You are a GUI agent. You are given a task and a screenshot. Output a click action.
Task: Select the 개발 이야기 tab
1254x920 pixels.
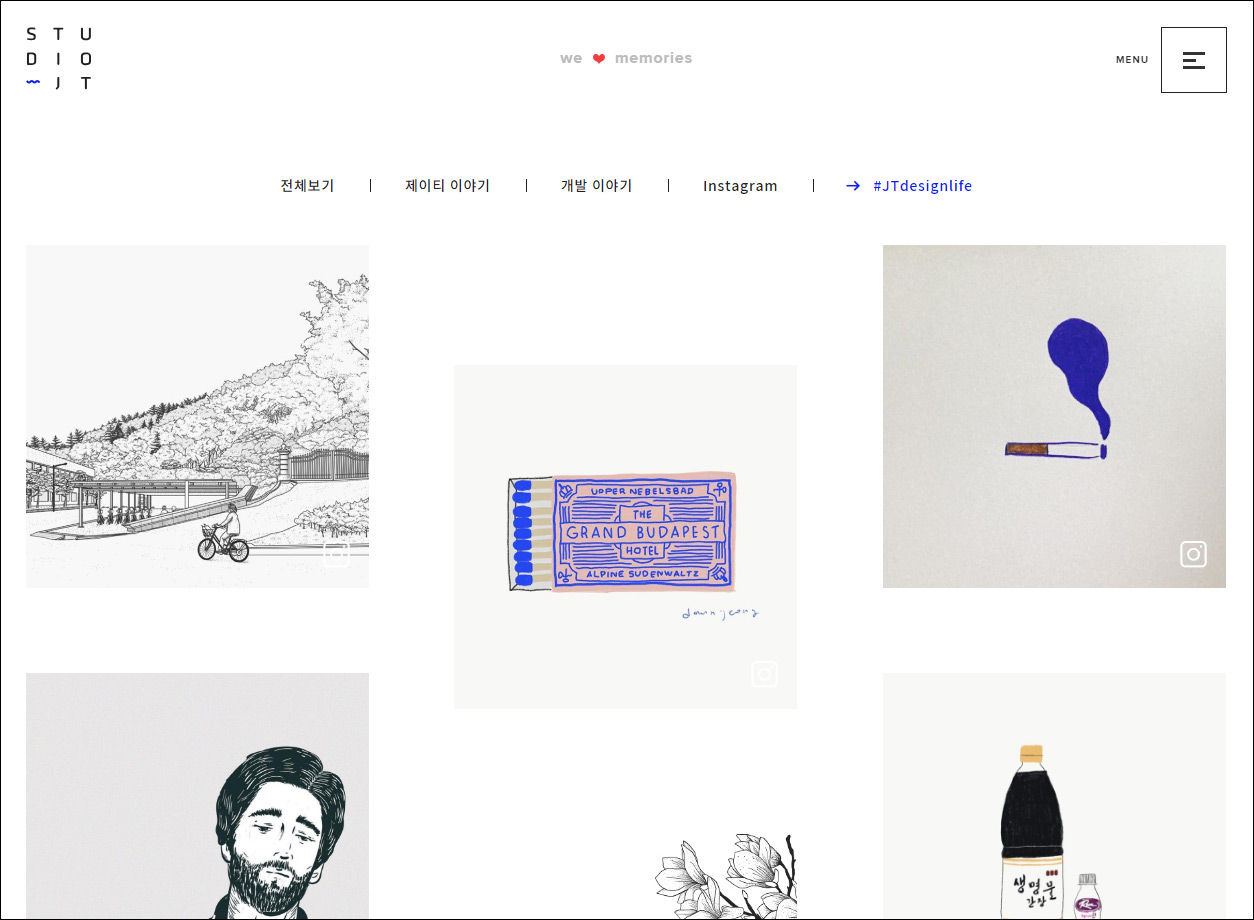click(596, 186)
